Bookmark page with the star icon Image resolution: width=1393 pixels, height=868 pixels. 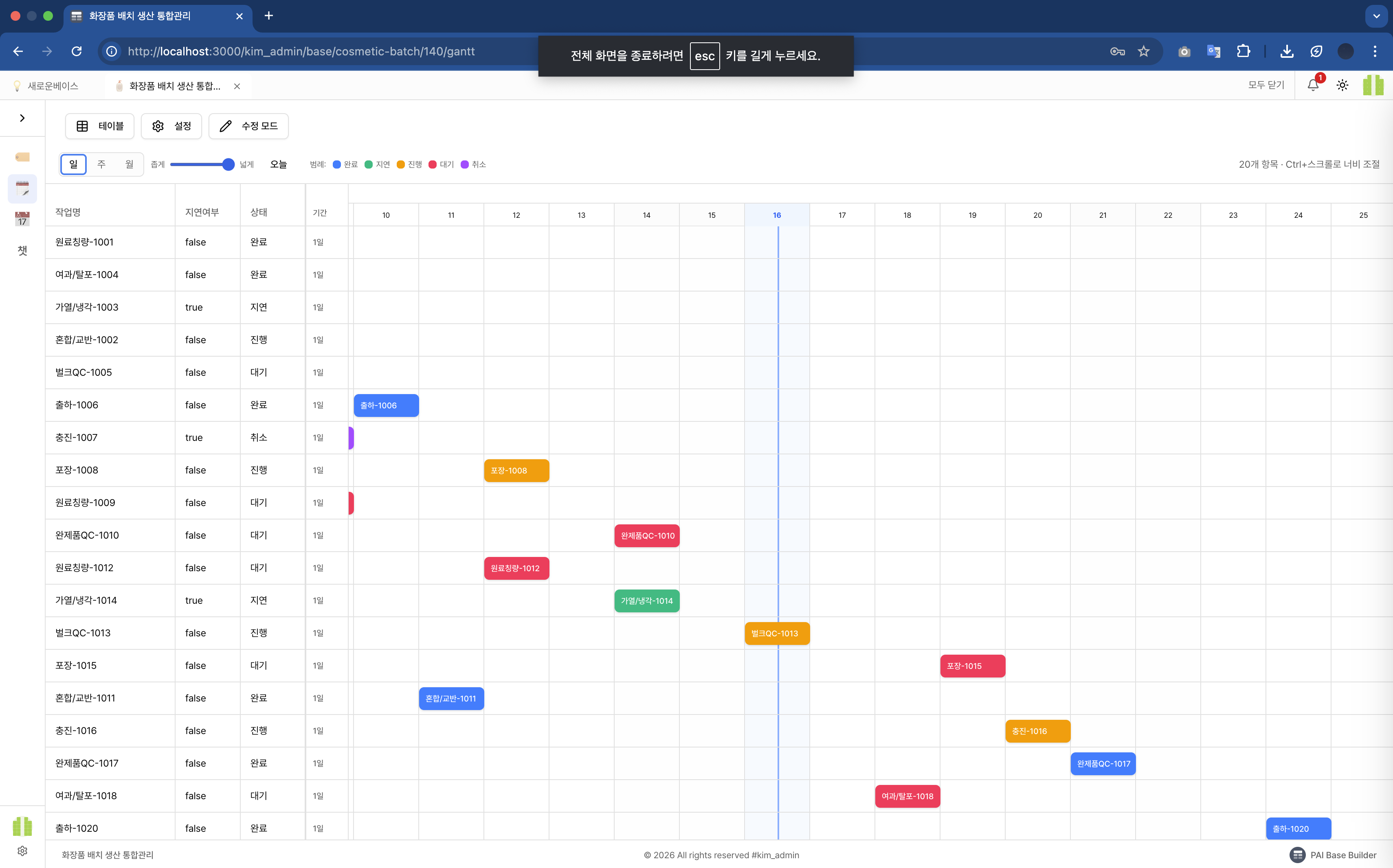coord(1143,51)
